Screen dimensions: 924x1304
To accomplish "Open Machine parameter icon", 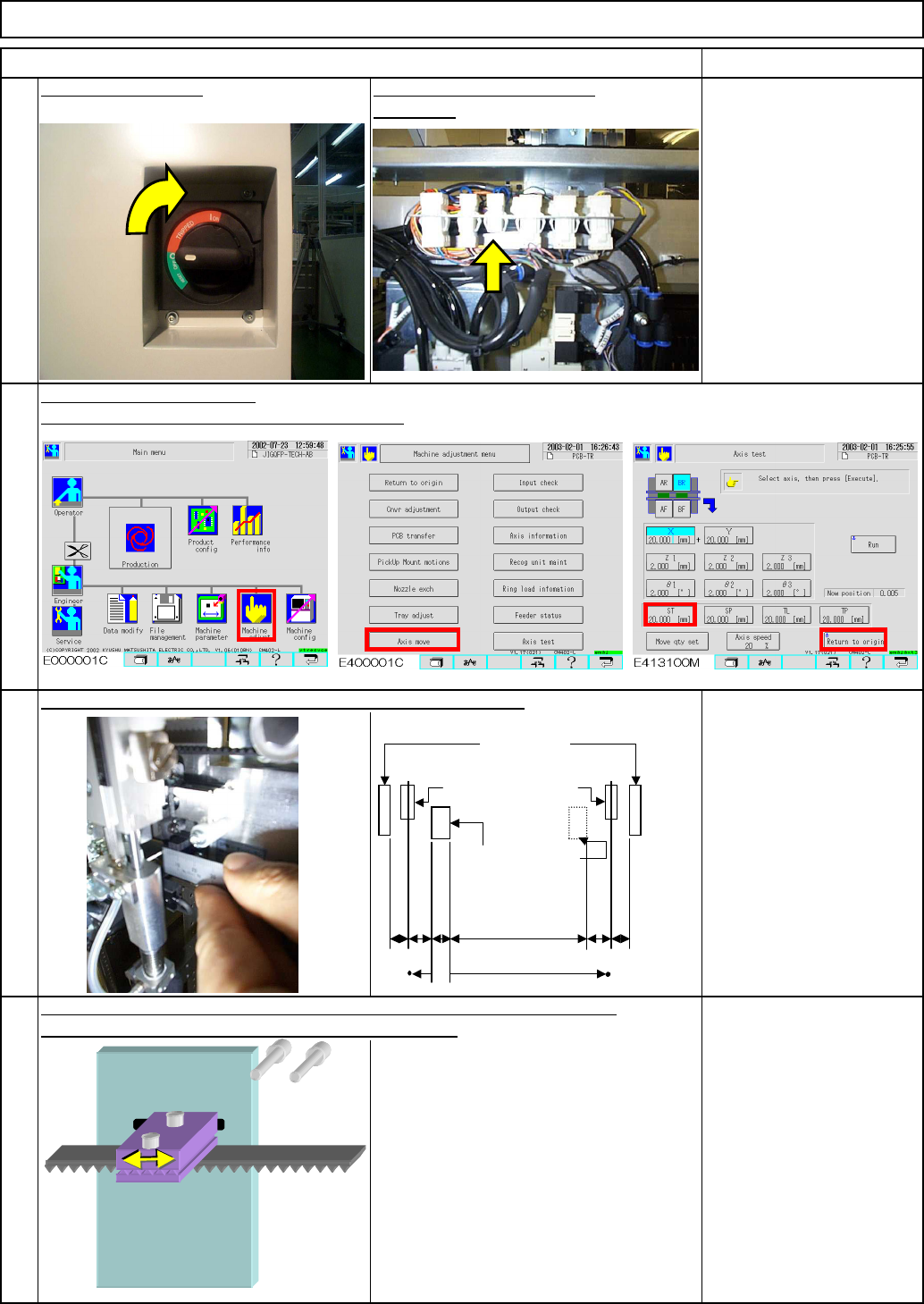I will (212, 609).
